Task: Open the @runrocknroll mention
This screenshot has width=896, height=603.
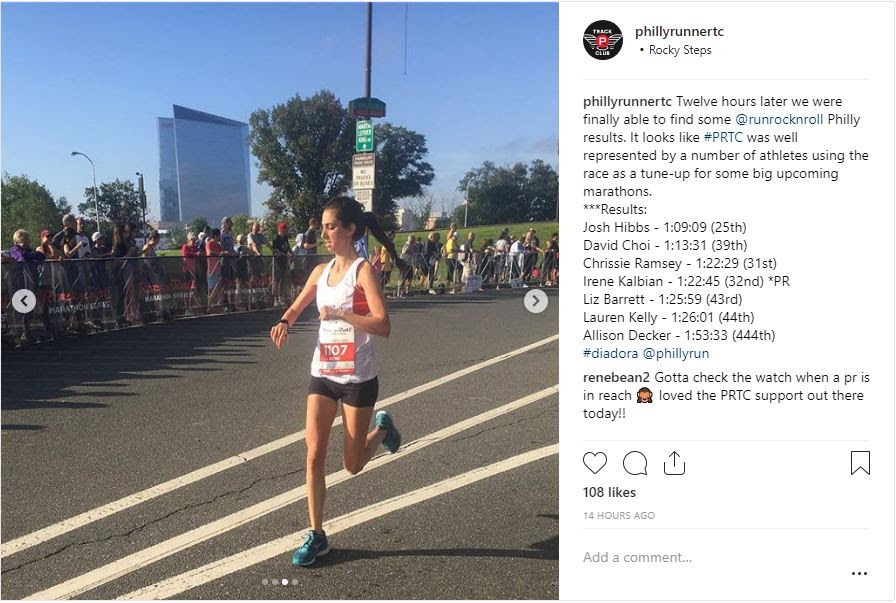Action: [x=779, y=119]
